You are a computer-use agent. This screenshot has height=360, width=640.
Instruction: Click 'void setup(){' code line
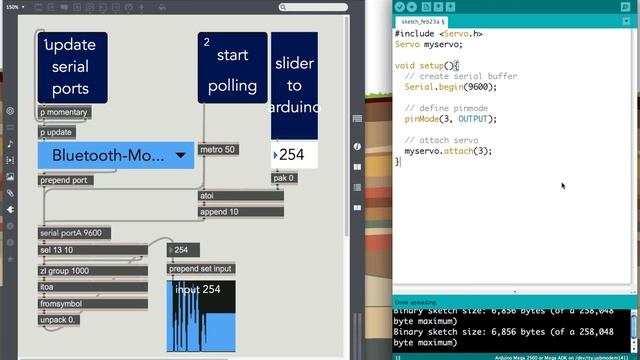coord(427,66)
